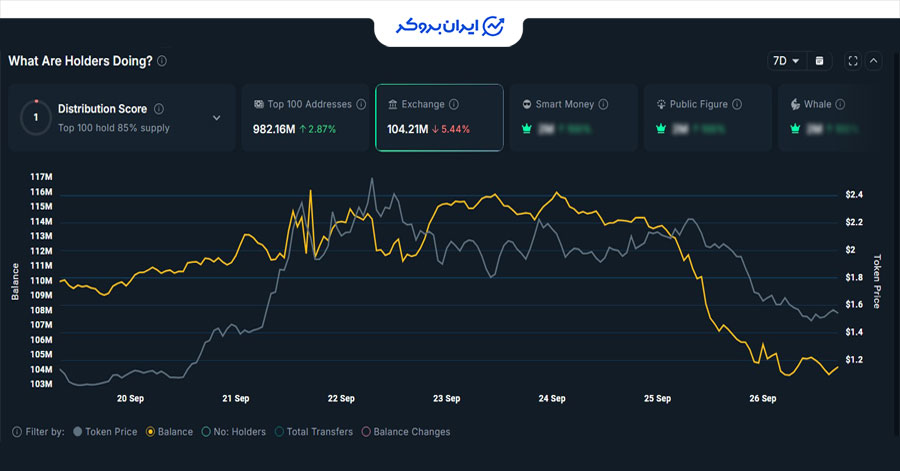900x471 pixels.
Task: Collapse the holders panel with up chevron
Action: coord(874,61)
